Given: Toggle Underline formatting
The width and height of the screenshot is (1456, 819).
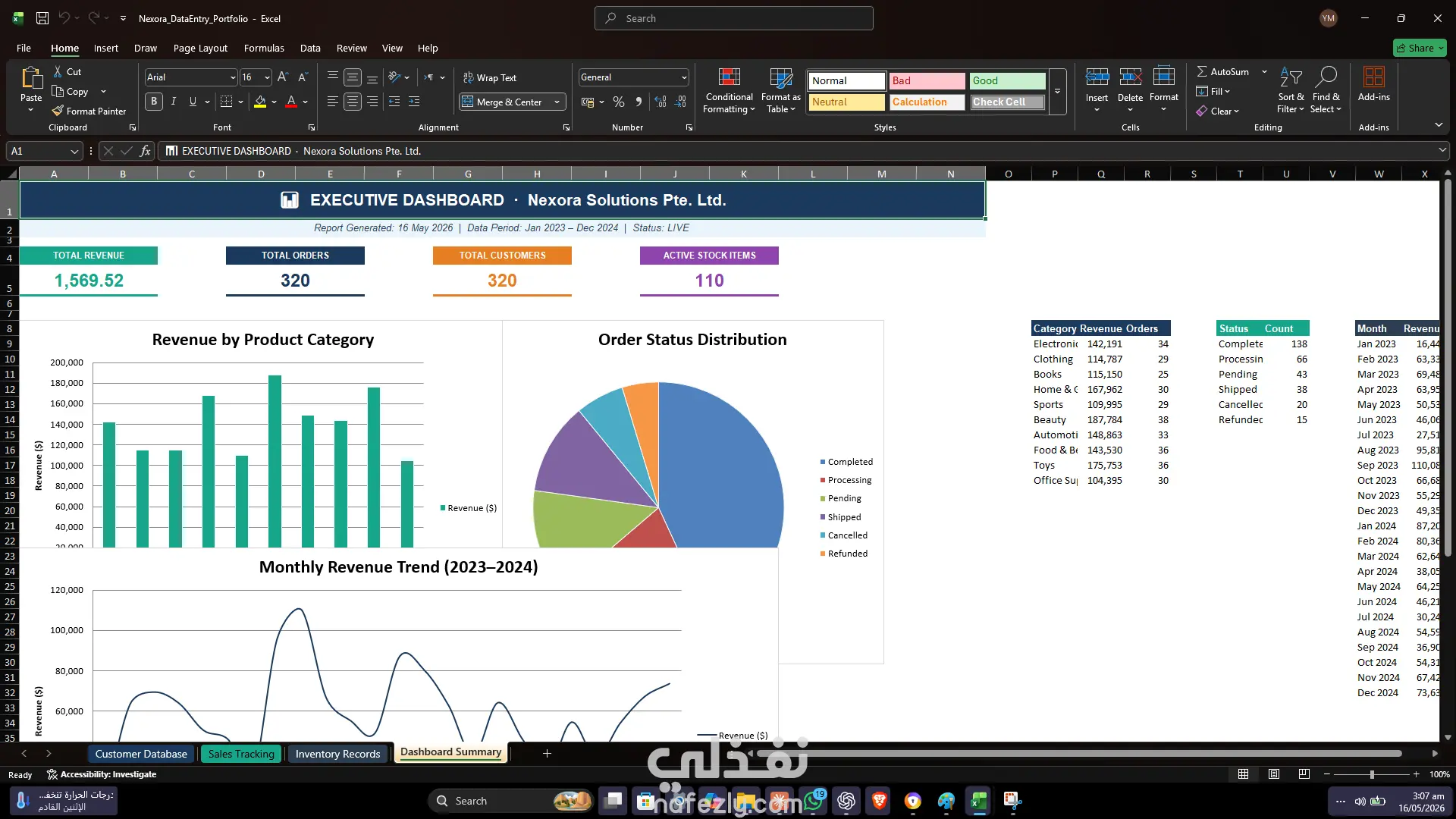Looking at the screenshot, I should pos(193,101).
